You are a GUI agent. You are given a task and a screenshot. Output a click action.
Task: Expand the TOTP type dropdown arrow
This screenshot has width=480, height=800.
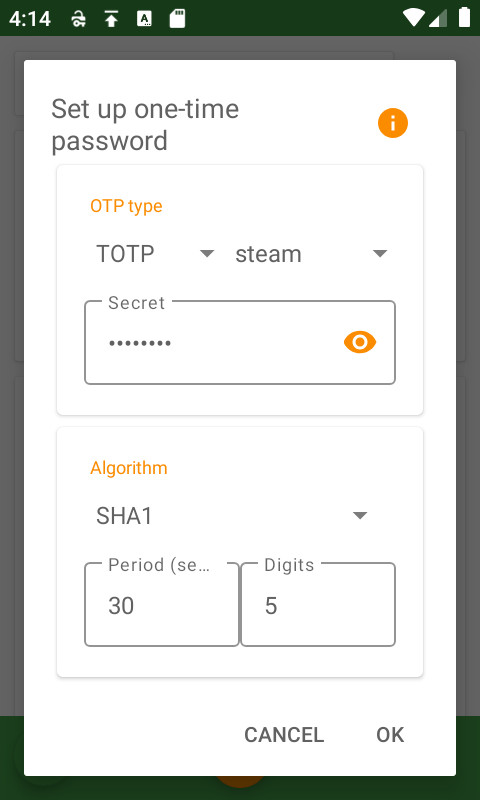207,254
